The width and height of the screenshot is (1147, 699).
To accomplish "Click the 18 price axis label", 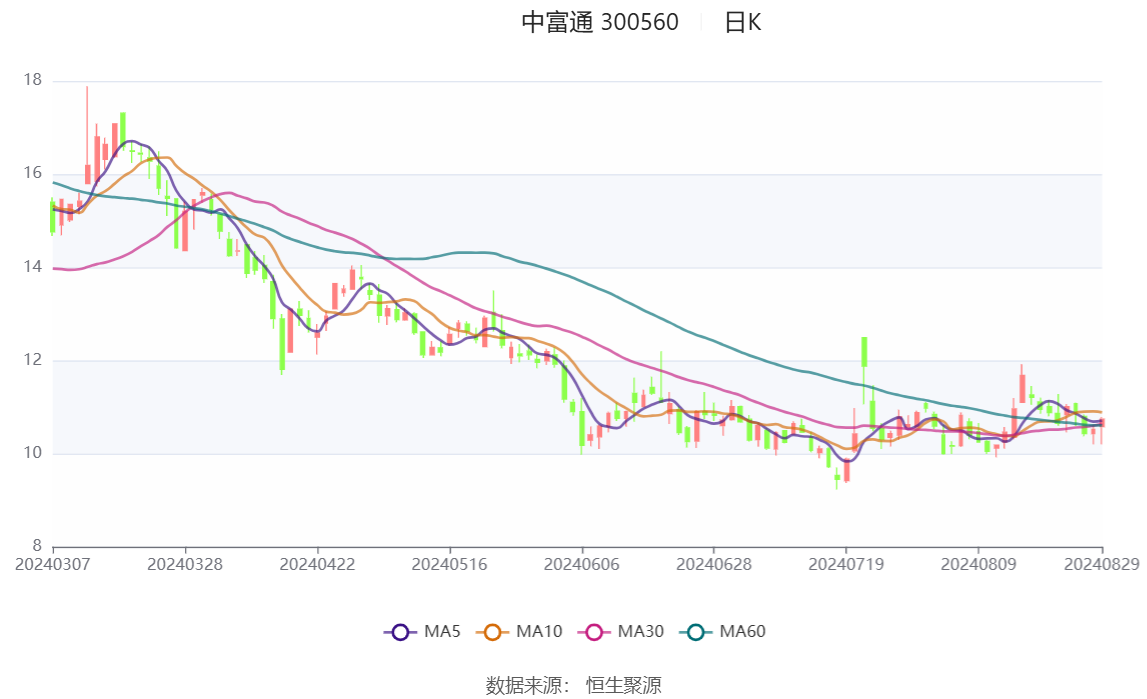I will click(x=33, y=80).
